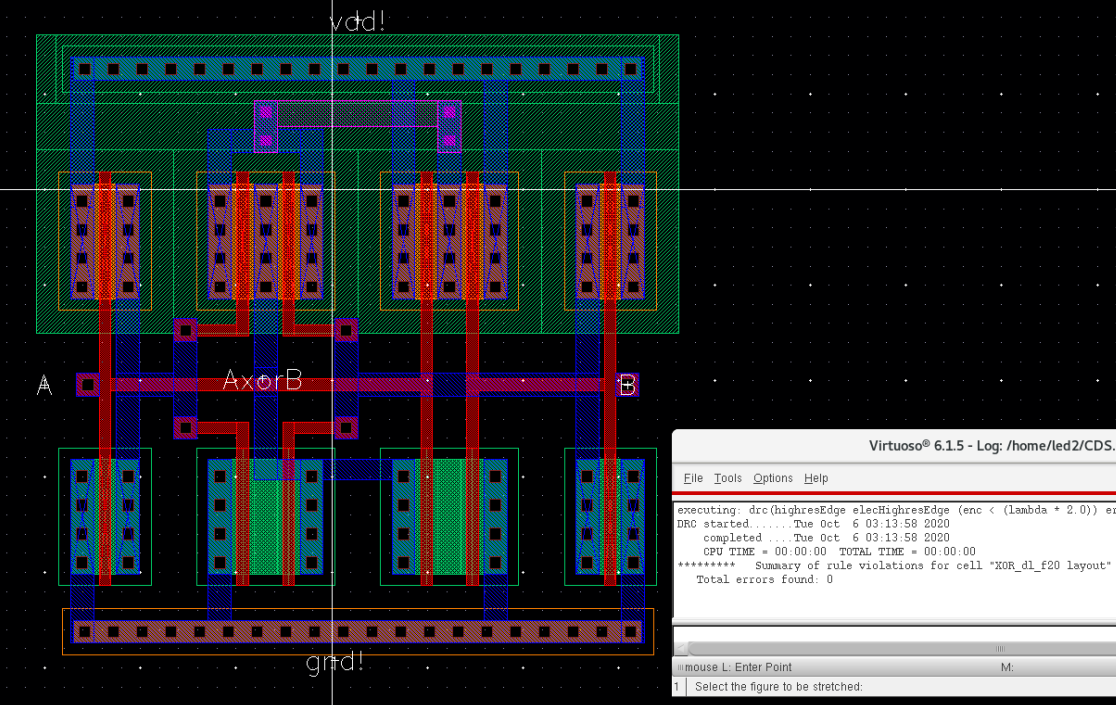Open the Options menu in the log window
The image size is (1116, 705).
pos(773,478)
